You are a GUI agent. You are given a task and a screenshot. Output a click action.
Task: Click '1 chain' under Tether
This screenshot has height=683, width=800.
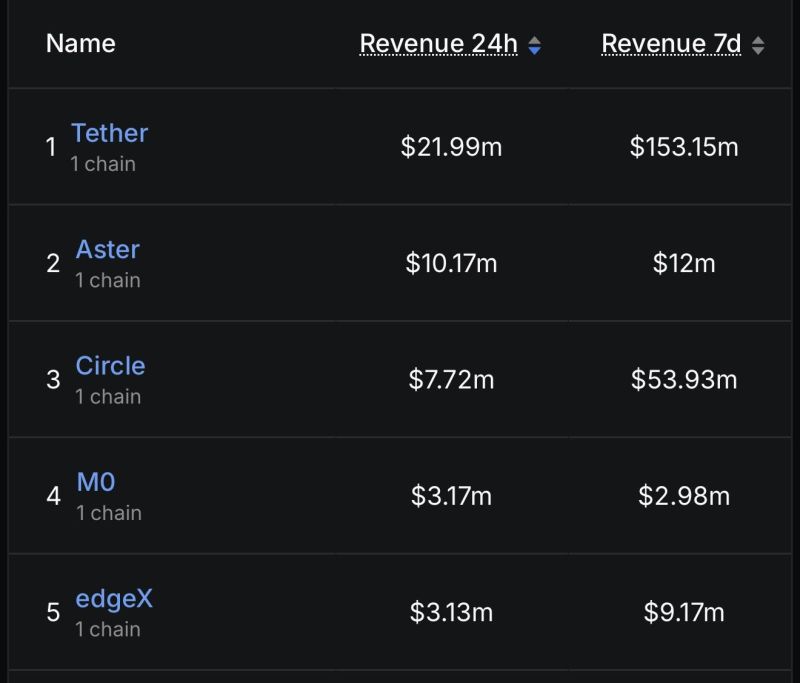coord(103,164)
